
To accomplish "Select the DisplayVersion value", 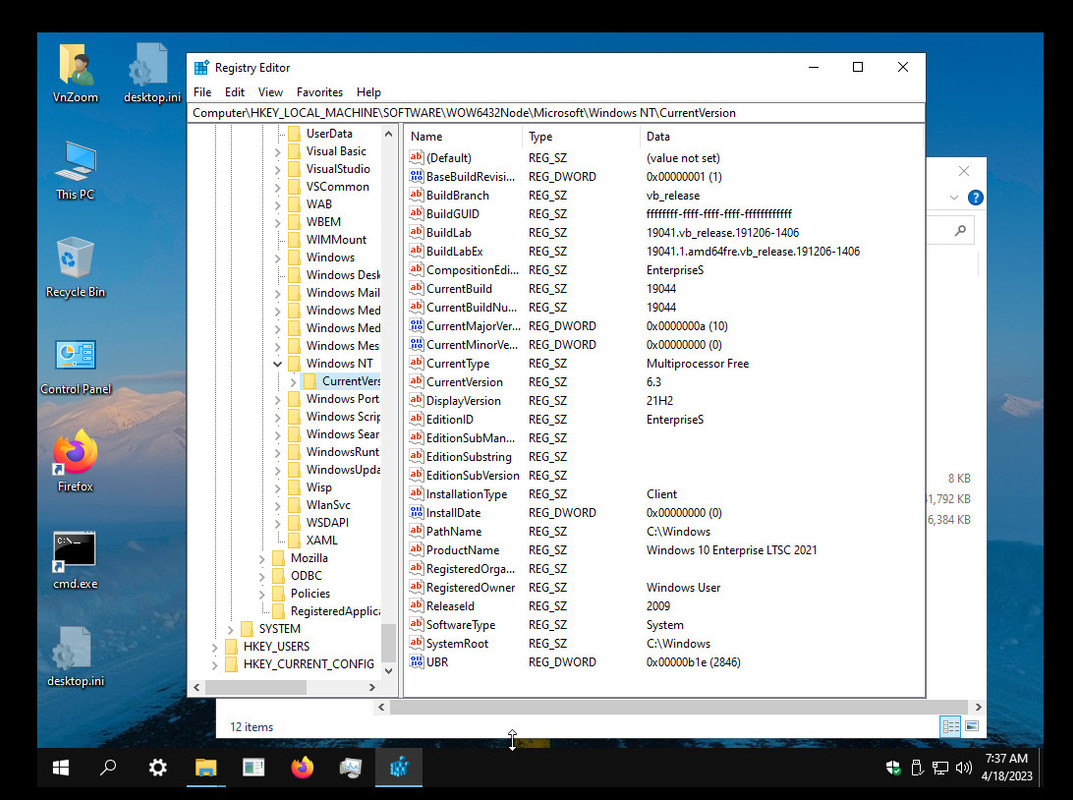I will [463, 400].
